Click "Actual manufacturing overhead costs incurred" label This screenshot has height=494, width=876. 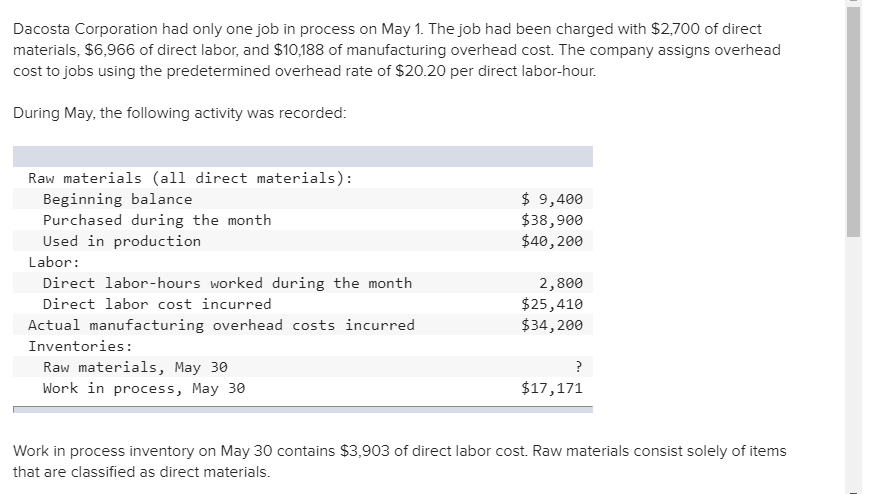[x=221, y=325]
